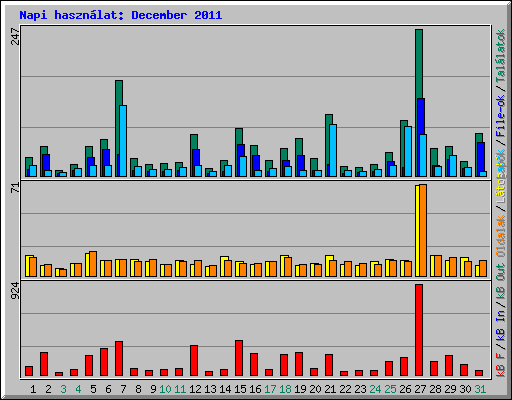Select the "File-ok" legend label
The width and height of the screenshot is (512, 400).
500,116
